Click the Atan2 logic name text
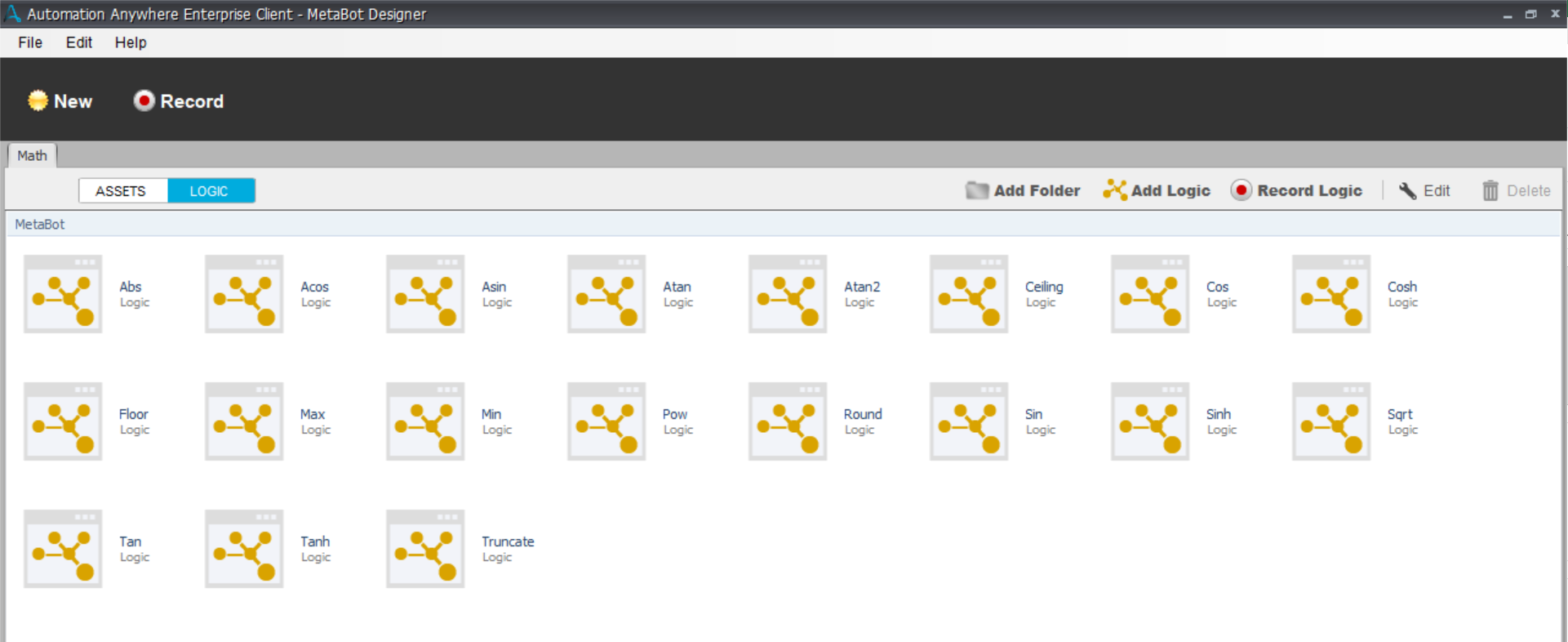The image size is (1568, 642). pos(862,287)
